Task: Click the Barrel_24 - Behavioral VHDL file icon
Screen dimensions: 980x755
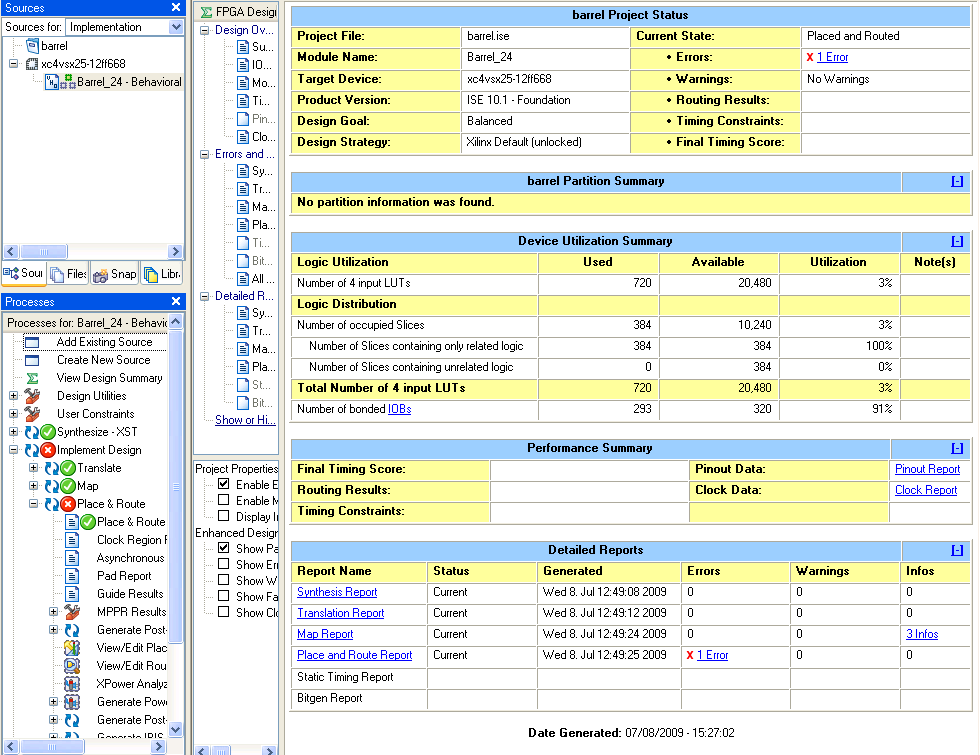Action: click(52, 82)
